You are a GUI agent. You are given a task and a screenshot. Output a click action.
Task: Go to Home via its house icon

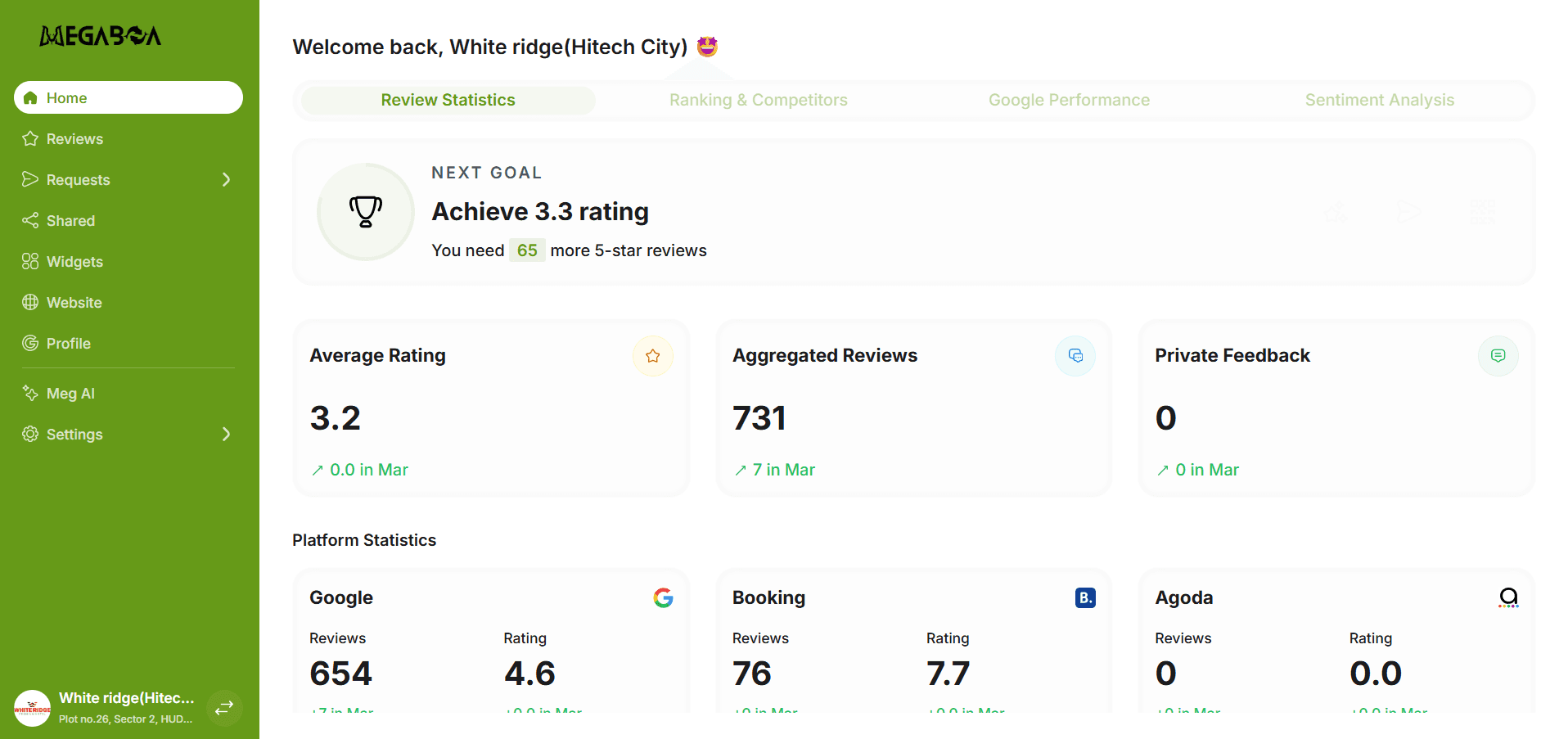(30, 98)
